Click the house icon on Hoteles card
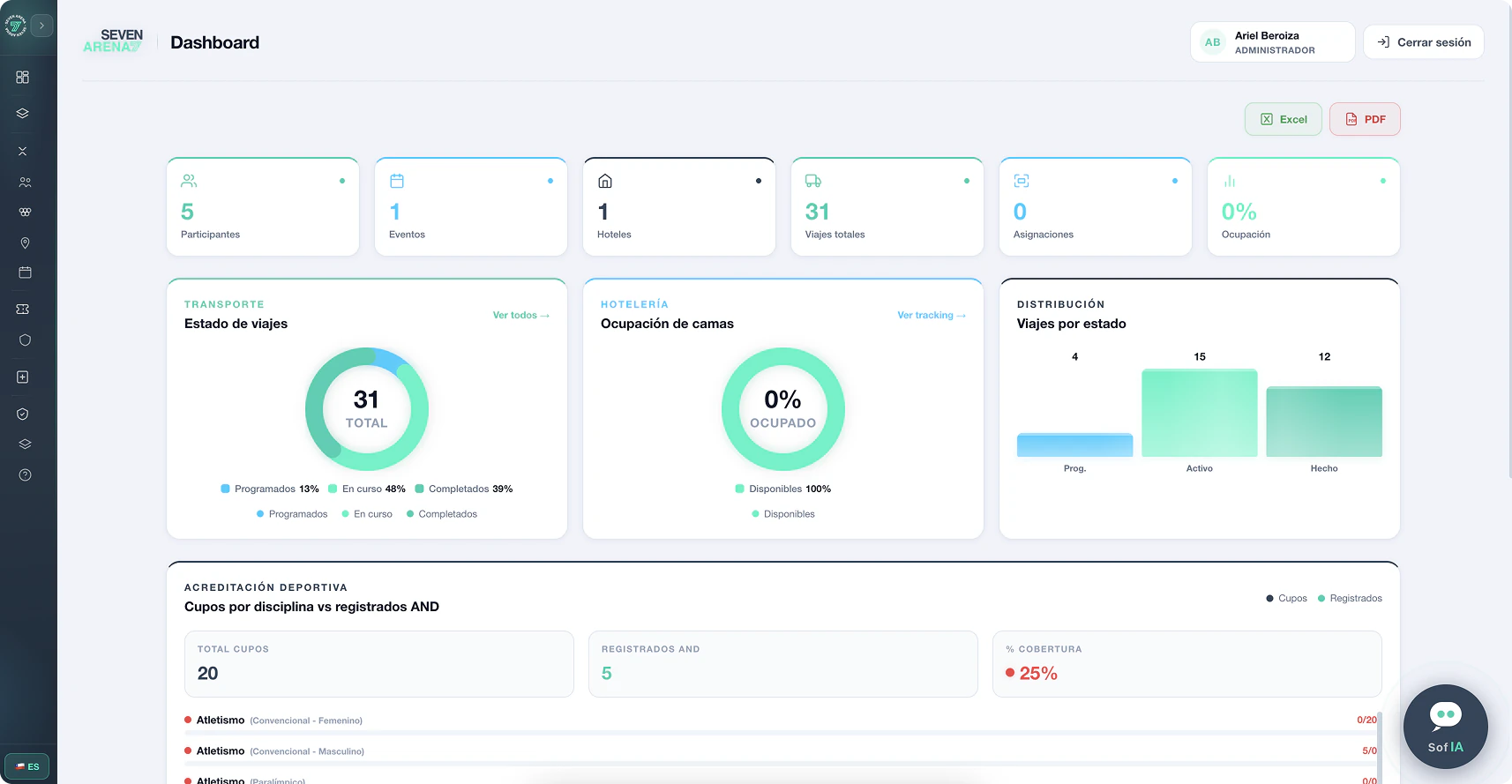Viewport: 1512px width, 784px height. coord(605,181)
